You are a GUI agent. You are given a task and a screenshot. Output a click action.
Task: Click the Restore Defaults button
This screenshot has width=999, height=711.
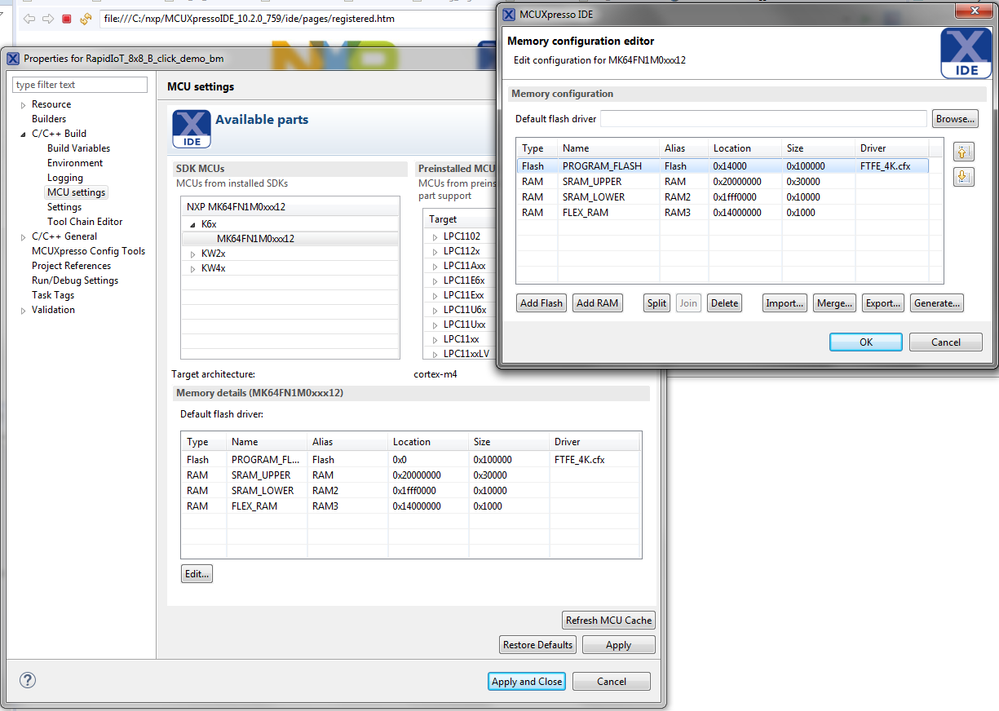[538, 645]
